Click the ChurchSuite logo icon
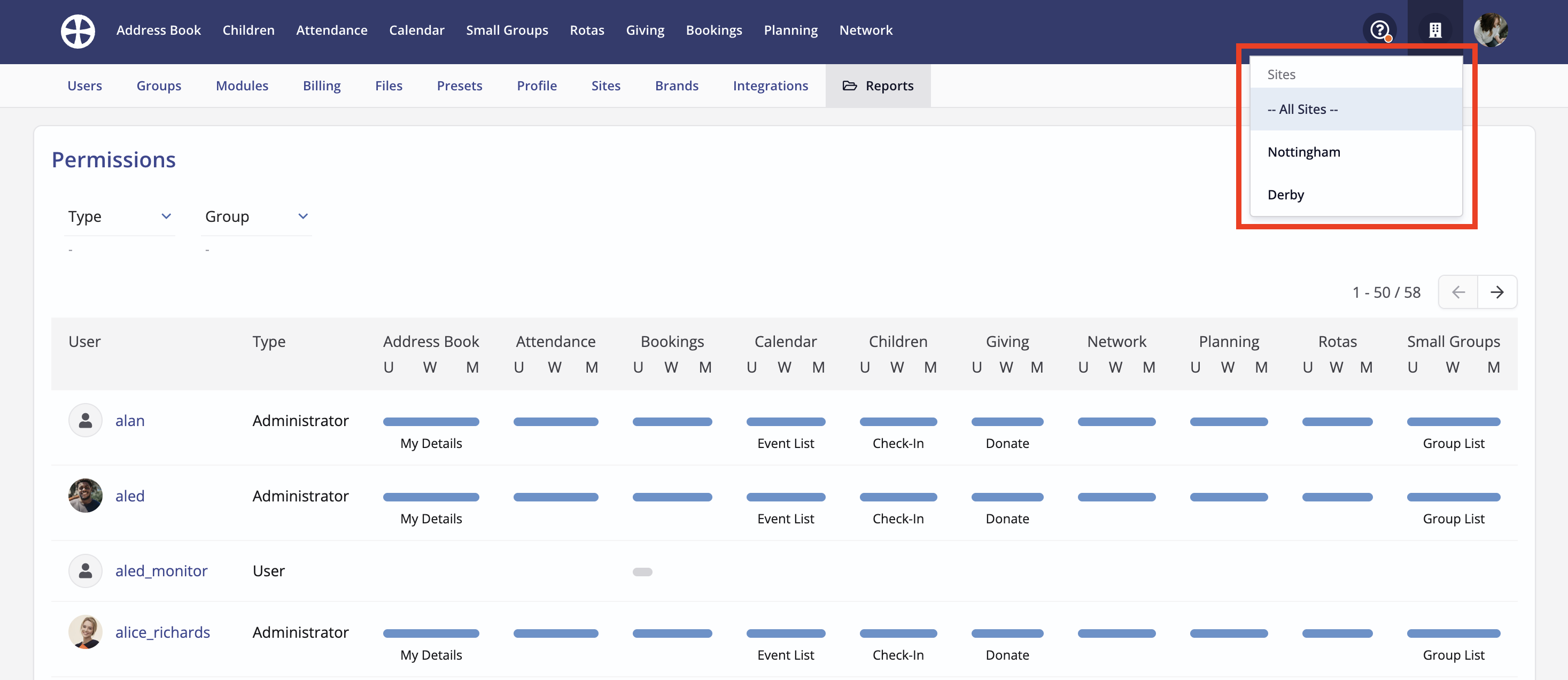This screenshot has width=1568, height=680. pyautogui.click(x=78, y=31)
